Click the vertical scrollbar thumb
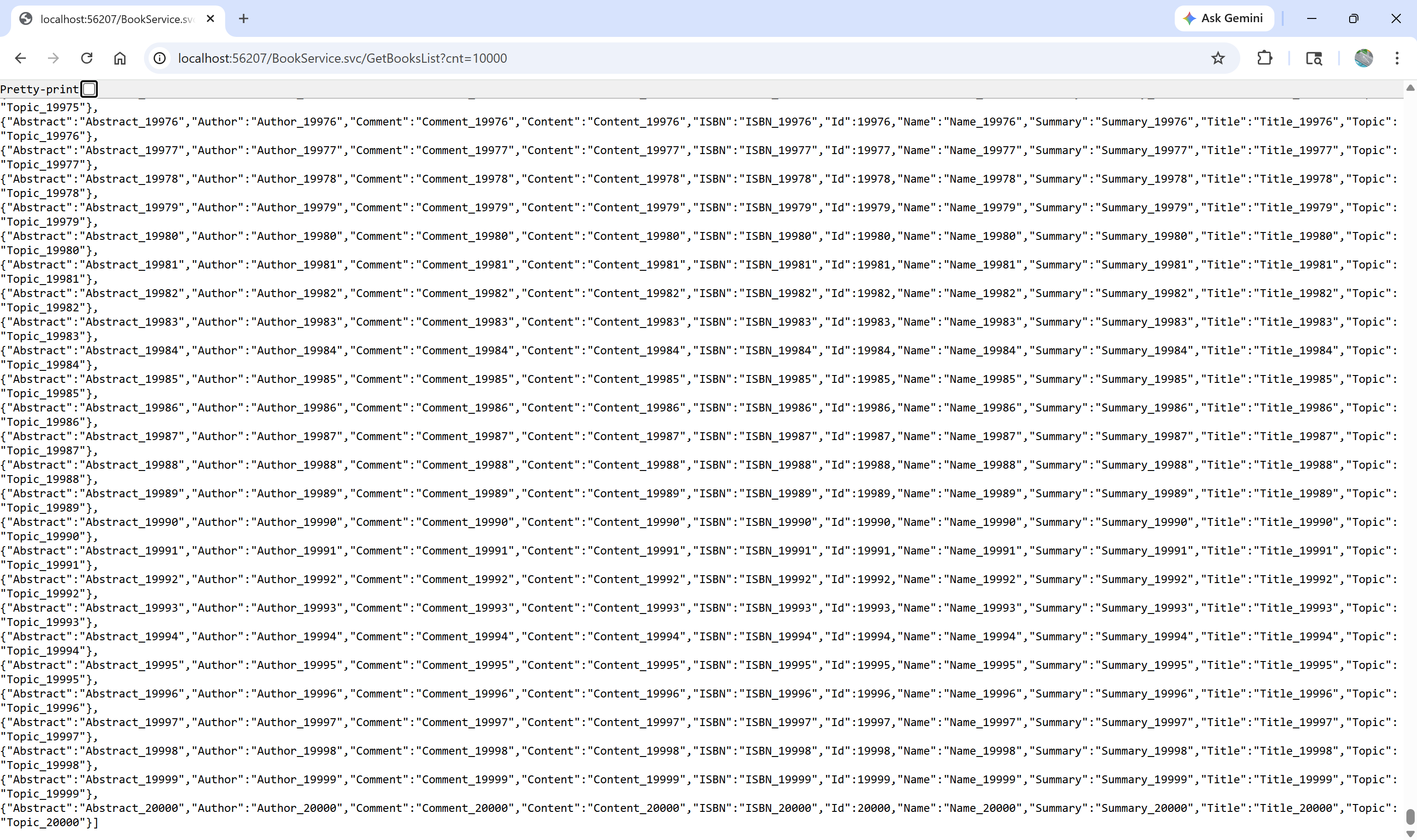 pos(1410,817)
